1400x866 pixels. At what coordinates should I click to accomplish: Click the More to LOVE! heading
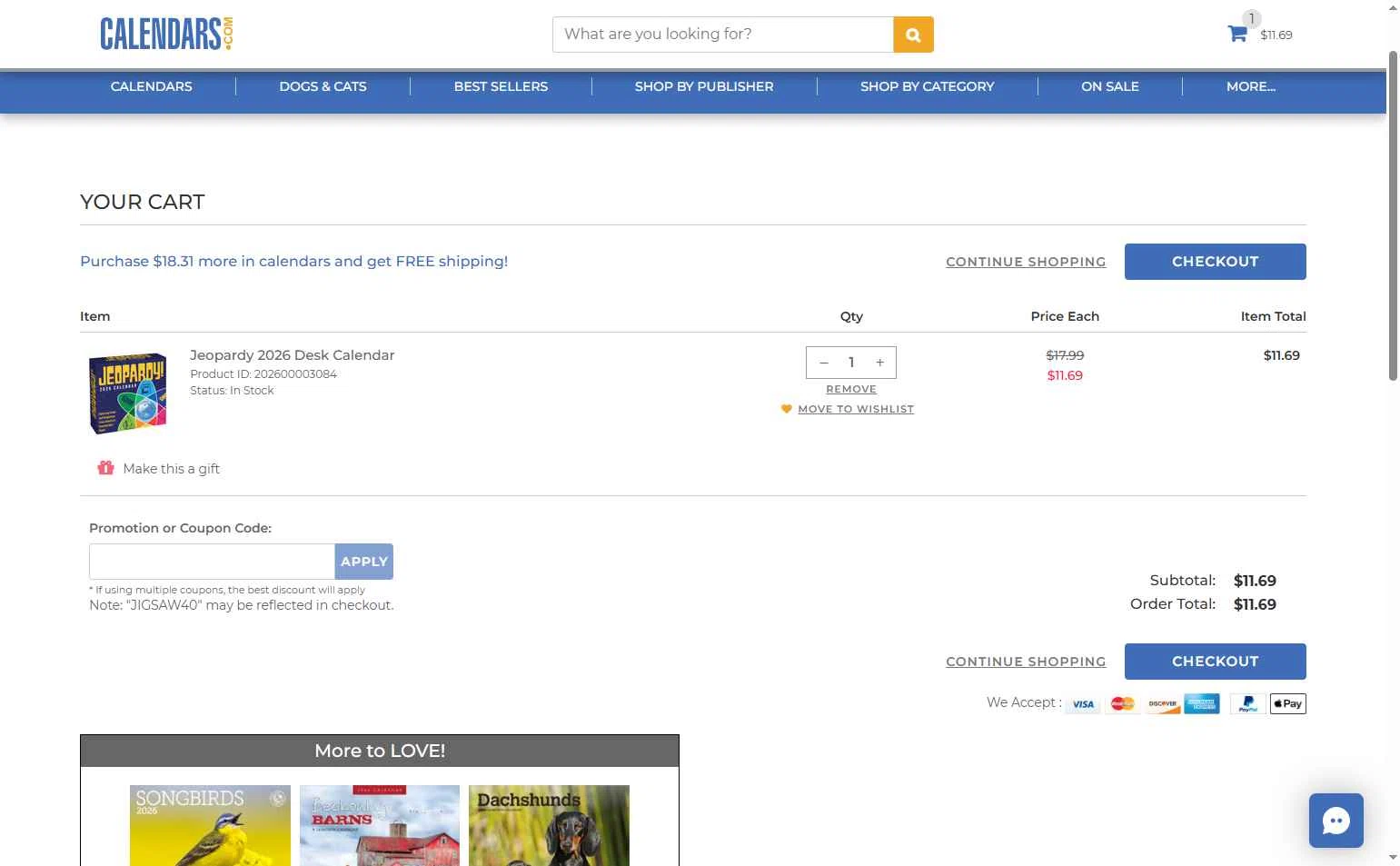[x=380, y=751]
